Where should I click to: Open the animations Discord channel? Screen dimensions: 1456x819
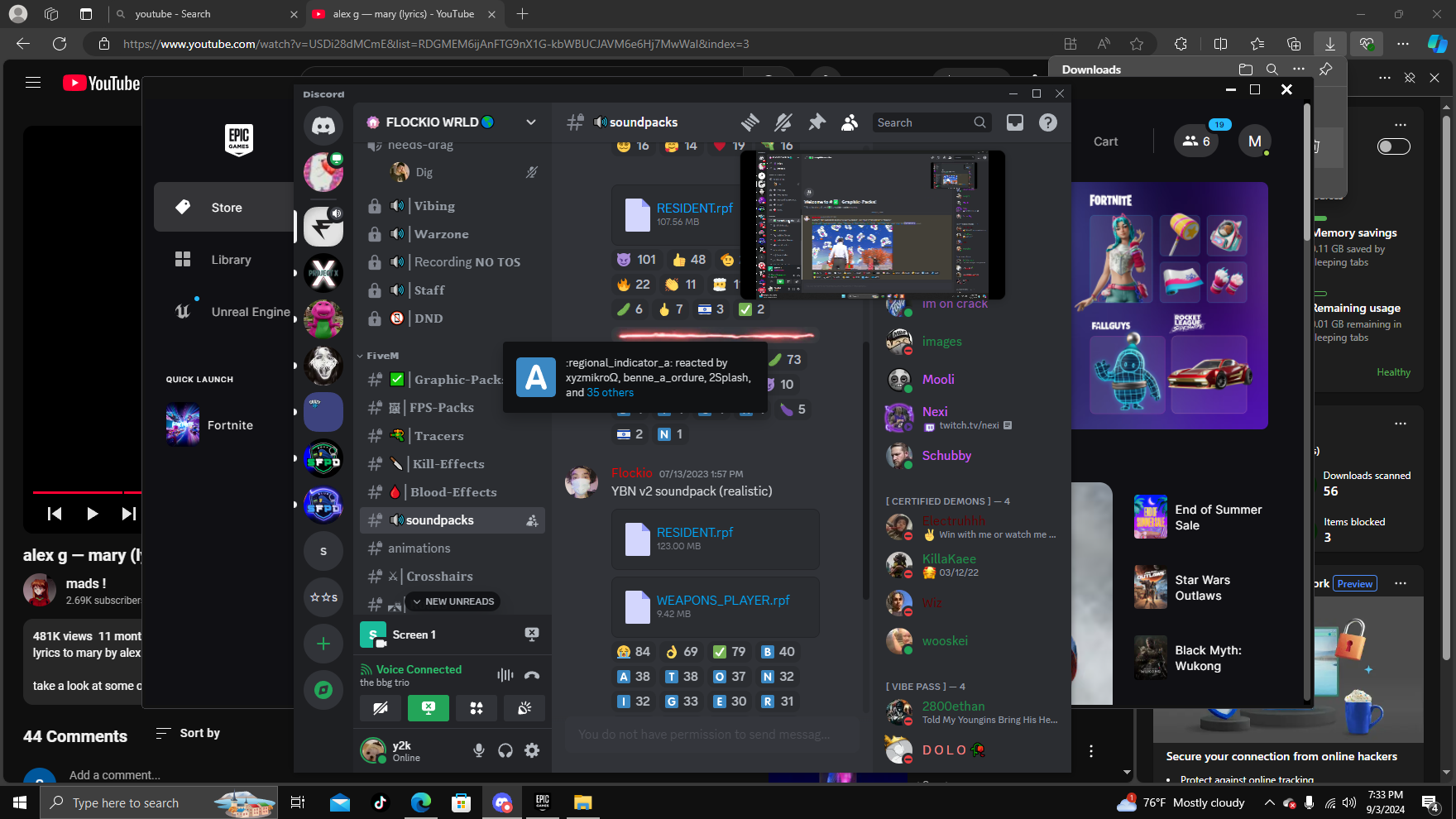[x=453, y=548]
